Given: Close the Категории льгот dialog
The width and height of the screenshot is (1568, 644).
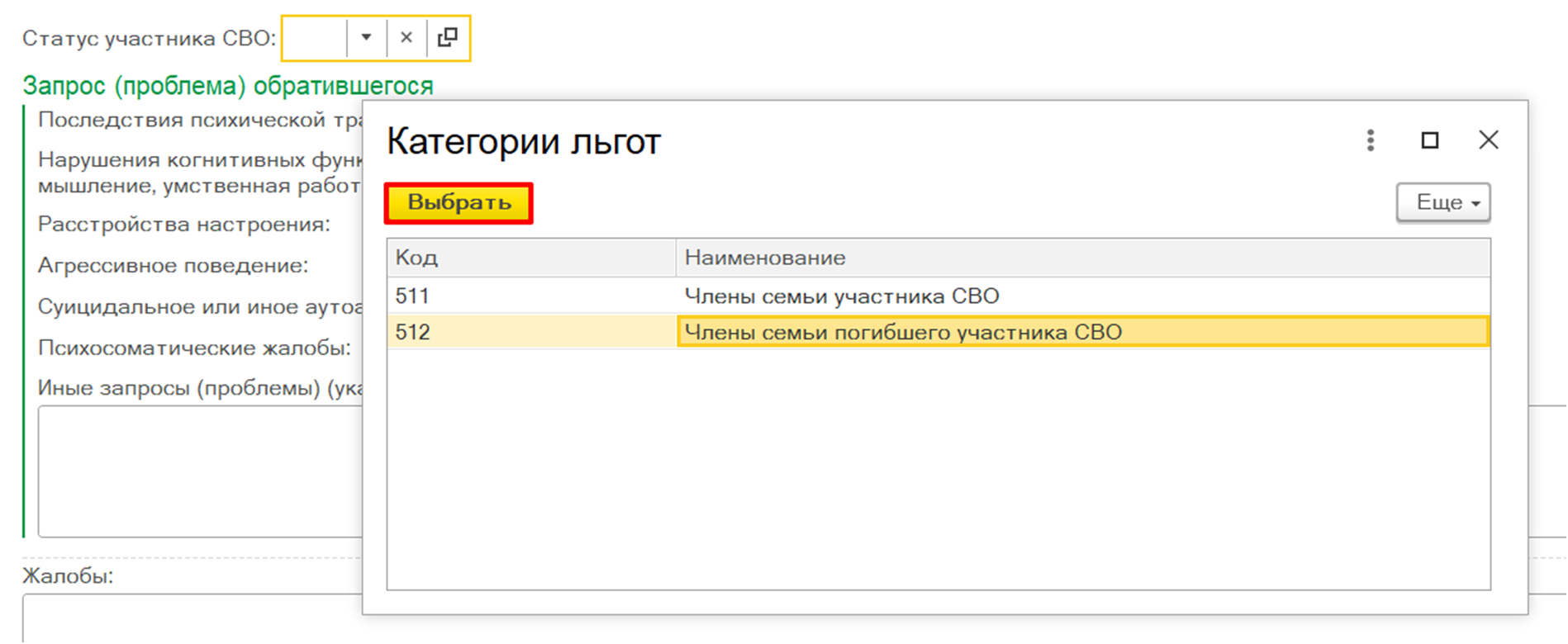Looking at the screenshot, I should point(1488,140).
